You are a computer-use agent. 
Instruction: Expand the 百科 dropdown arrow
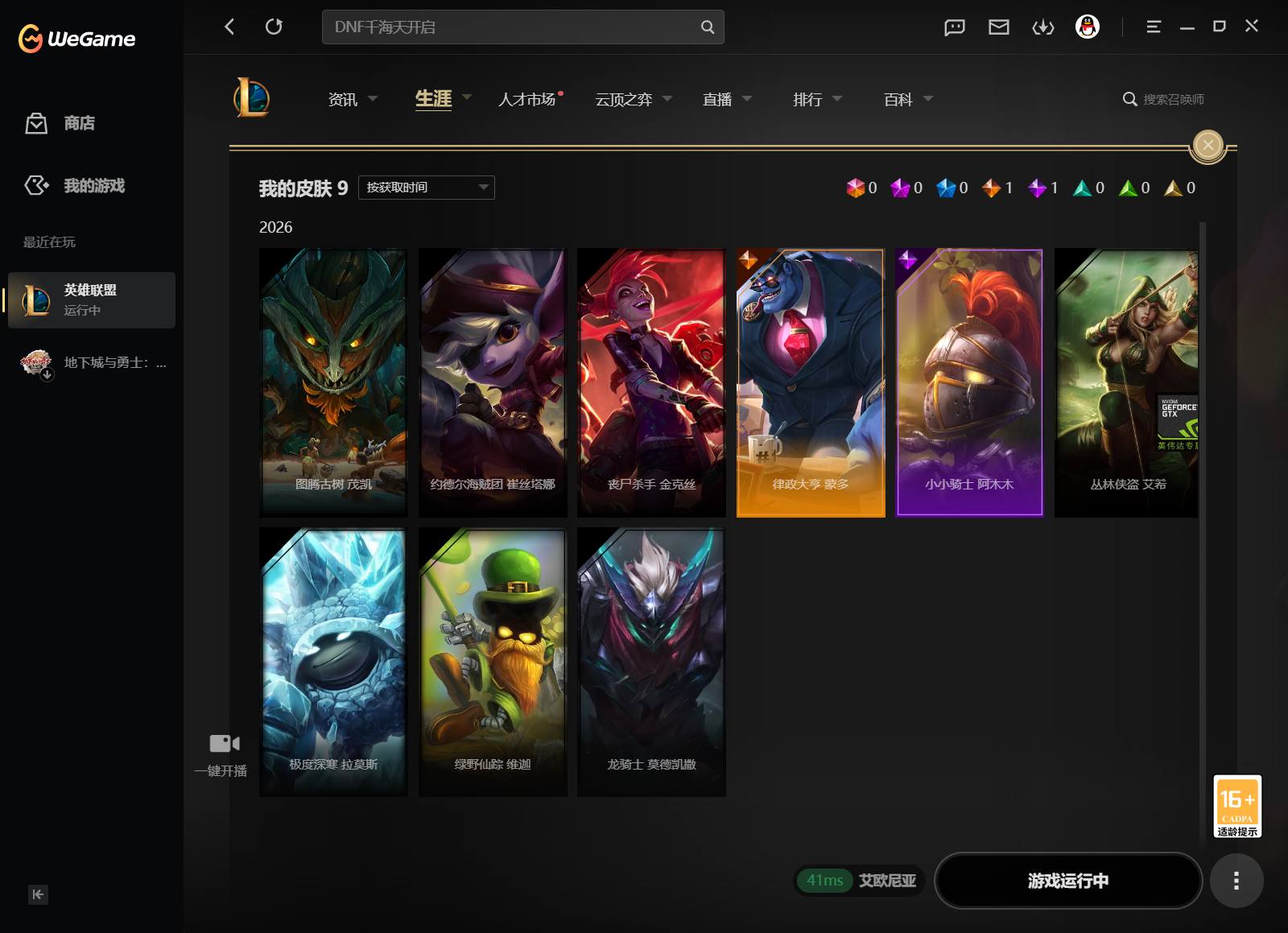click(x=928, y=98)
